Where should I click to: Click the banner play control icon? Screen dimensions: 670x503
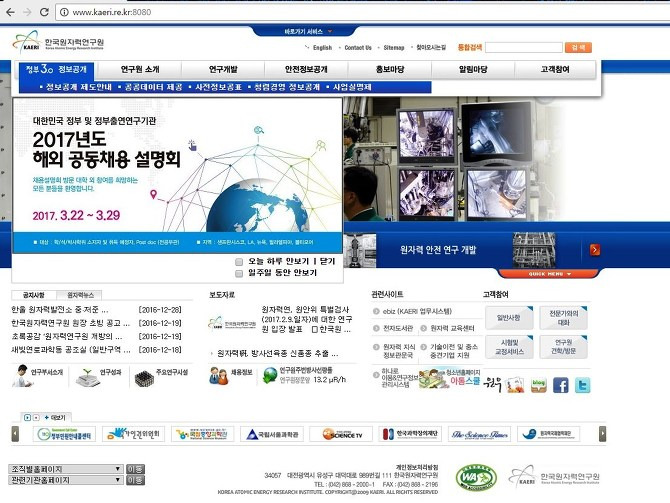(x=27, y=418)
